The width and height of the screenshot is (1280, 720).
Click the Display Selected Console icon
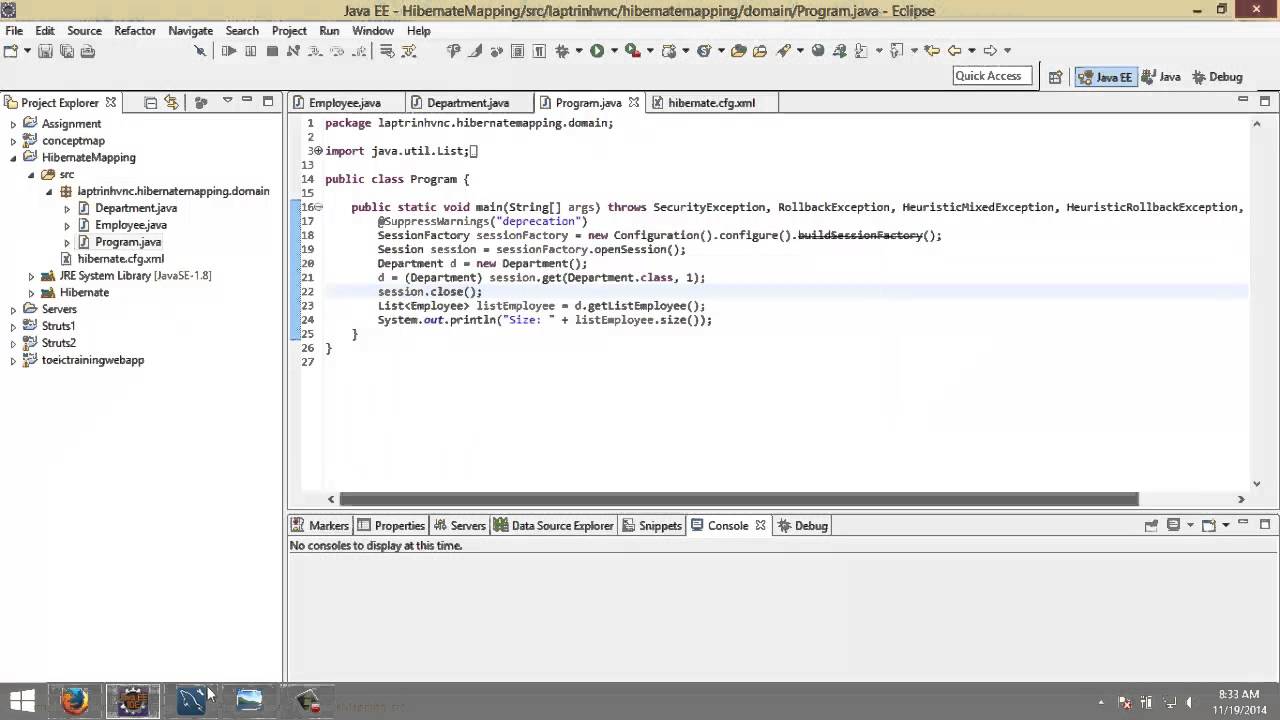(x=1174, y=525)
